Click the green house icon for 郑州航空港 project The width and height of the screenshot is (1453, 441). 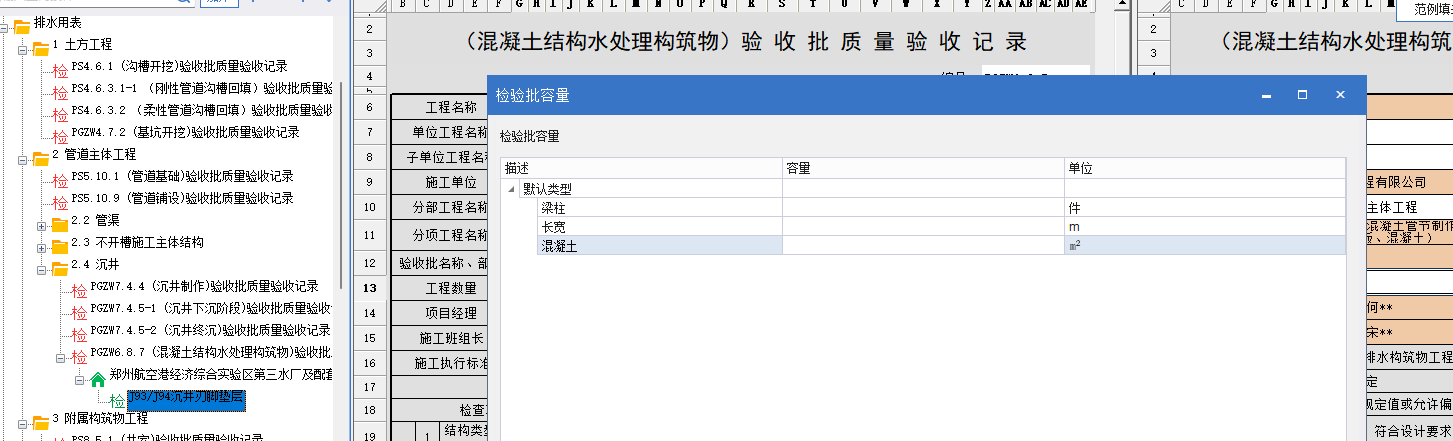(98, 378)
